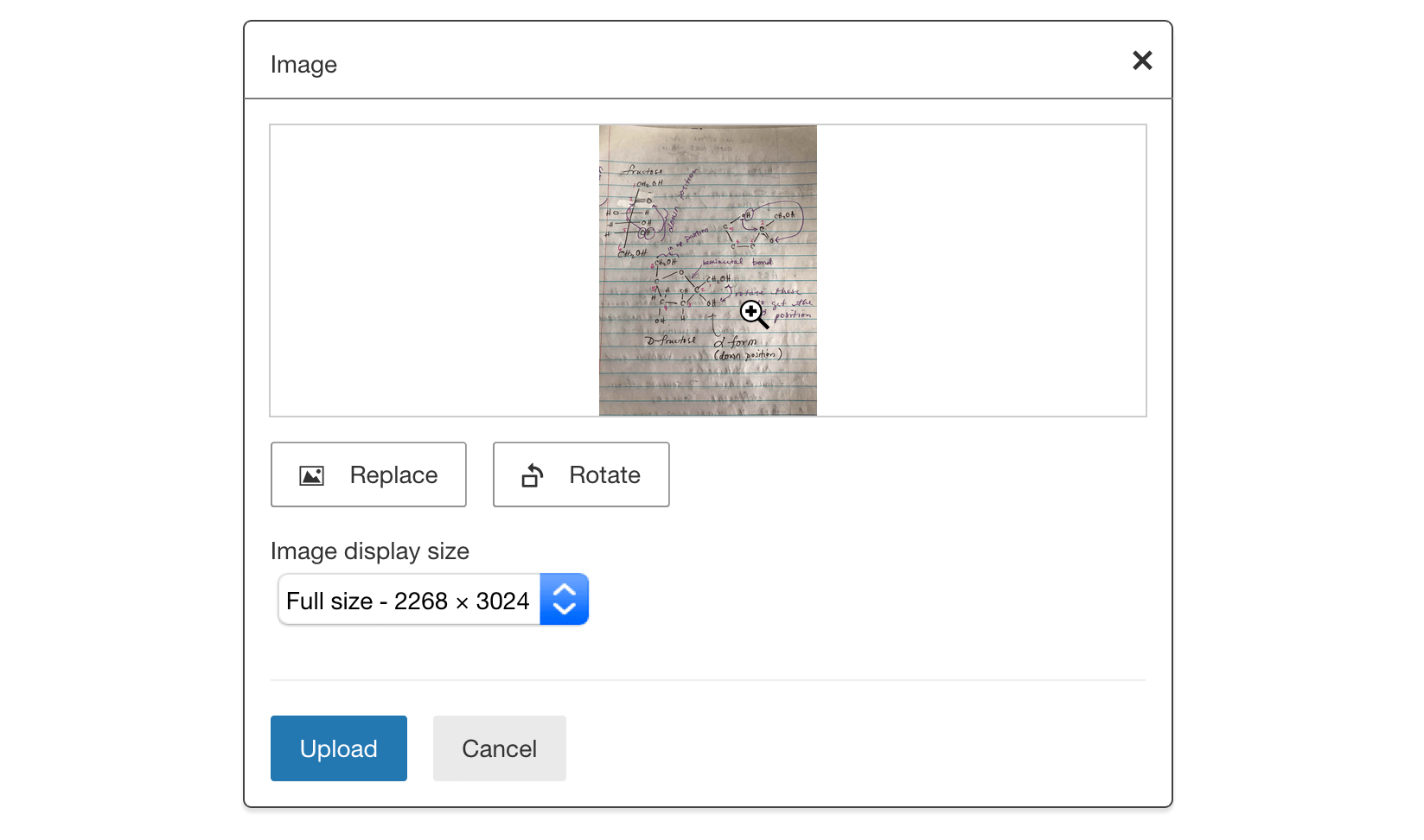Viewport: 1424px width, 840px height.
Task: Cancel the image upload
Action: point(499,748)
